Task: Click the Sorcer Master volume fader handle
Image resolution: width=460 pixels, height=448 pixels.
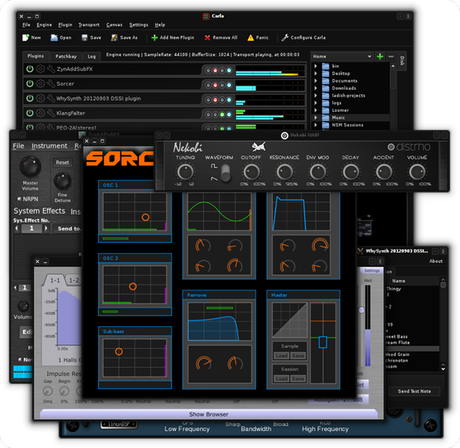Action: tap(323, 342)
